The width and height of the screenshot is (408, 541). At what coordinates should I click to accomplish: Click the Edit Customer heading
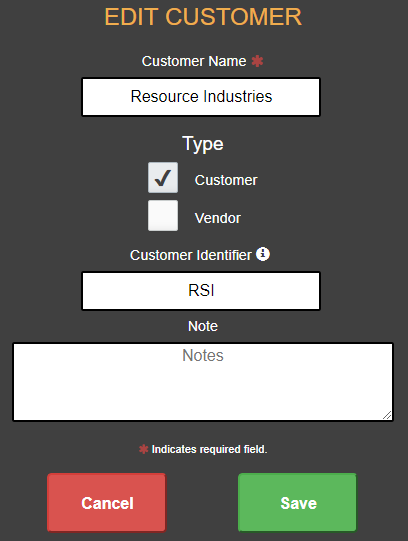(x=203, y=17)
